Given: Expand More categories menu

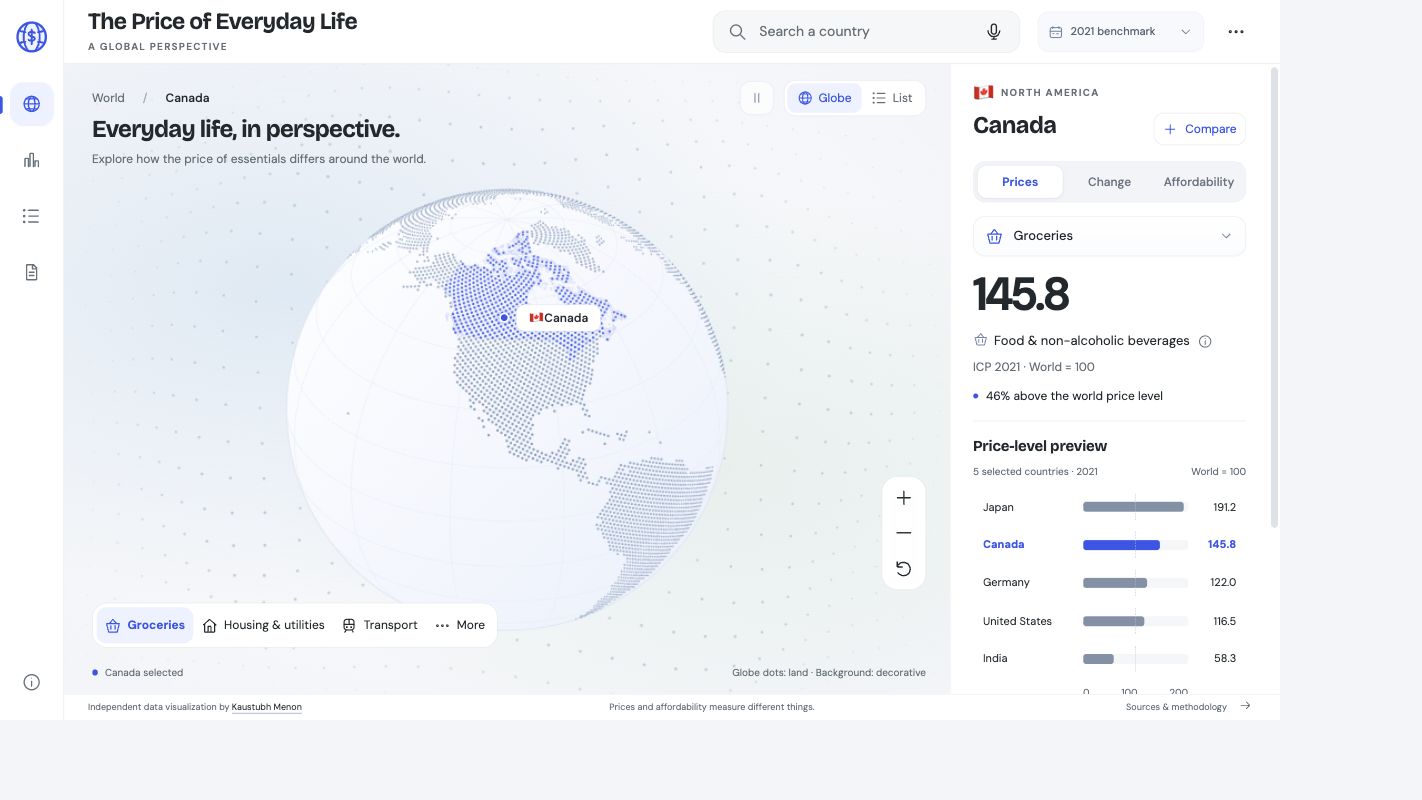Looking at the screenshot, I should 460,625.
